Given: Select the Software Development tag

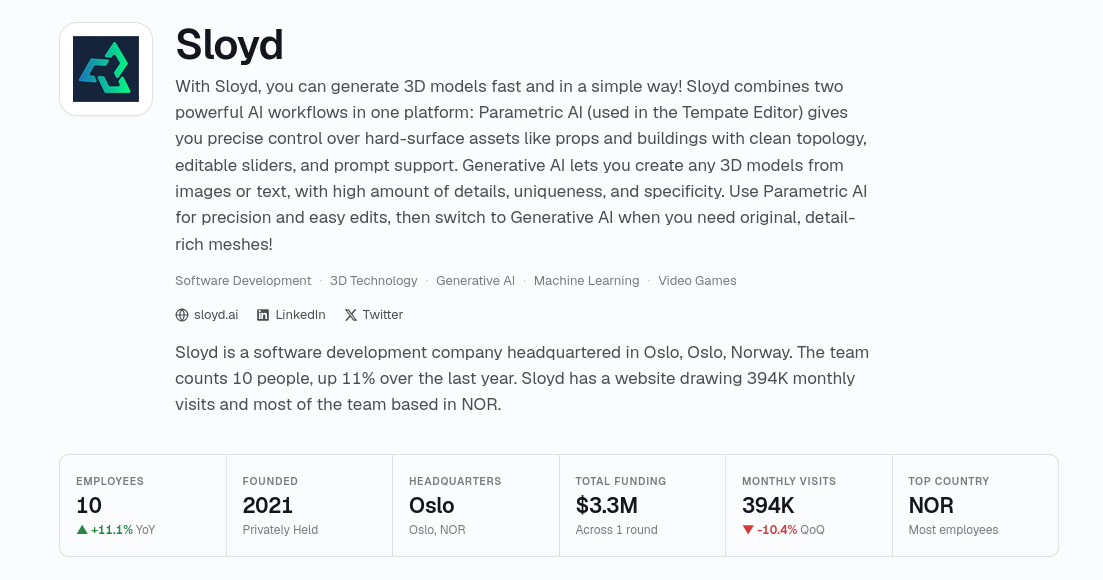Looking at the screenshot, I should [x=243, y=281].
